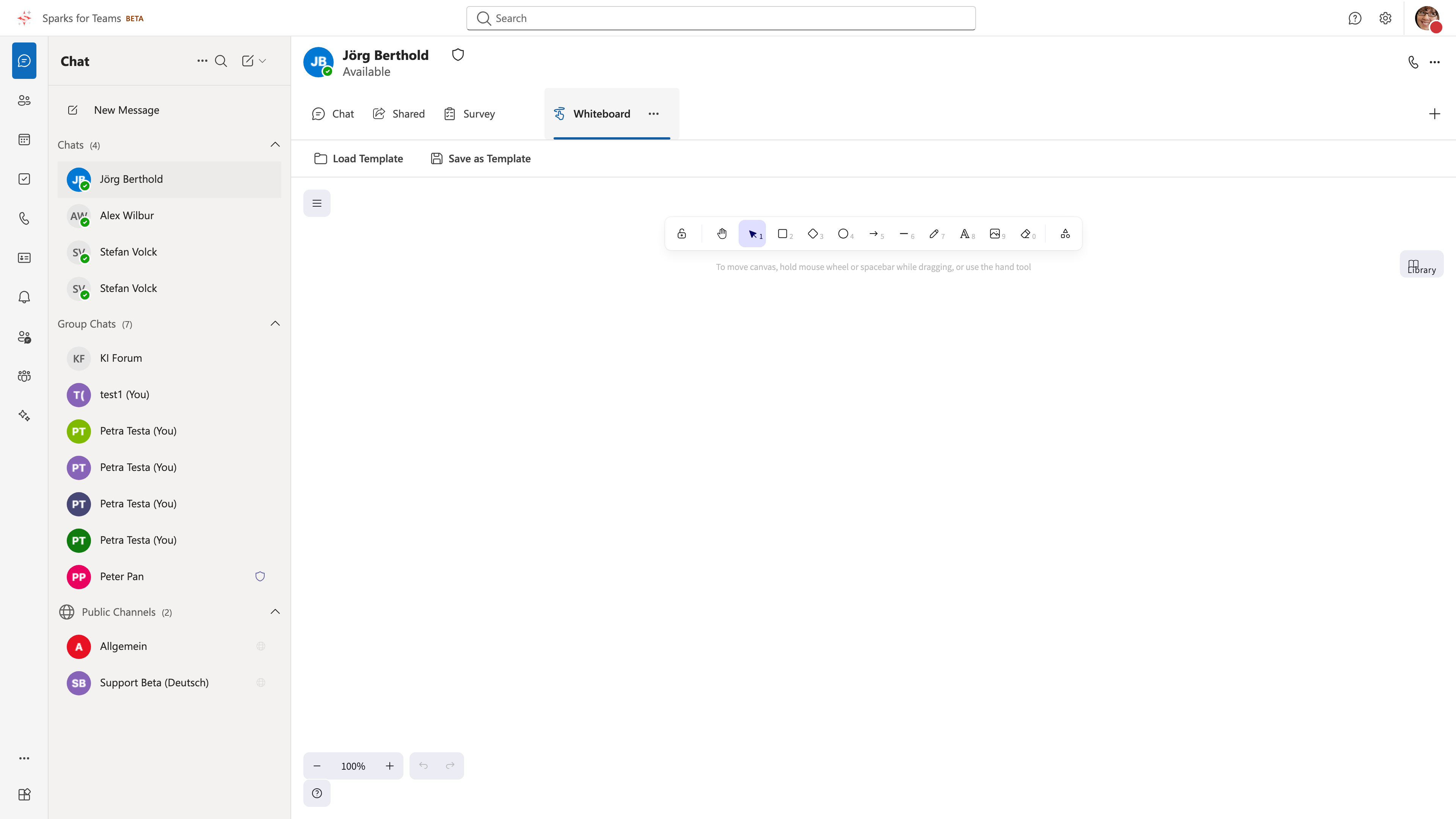Open the Allgemein channel

pos(169,646)
